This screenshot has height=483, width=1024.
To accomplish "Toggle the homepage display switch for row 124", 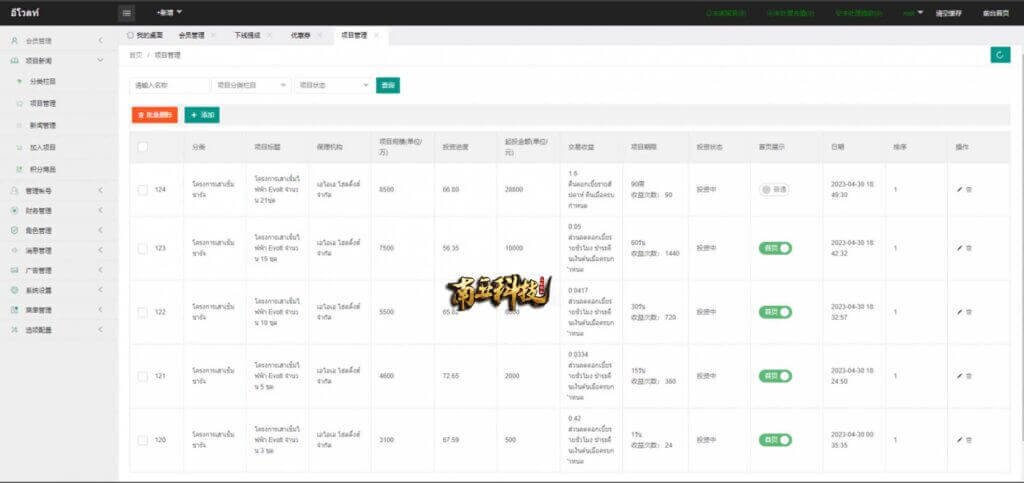I will coord(774,189).
